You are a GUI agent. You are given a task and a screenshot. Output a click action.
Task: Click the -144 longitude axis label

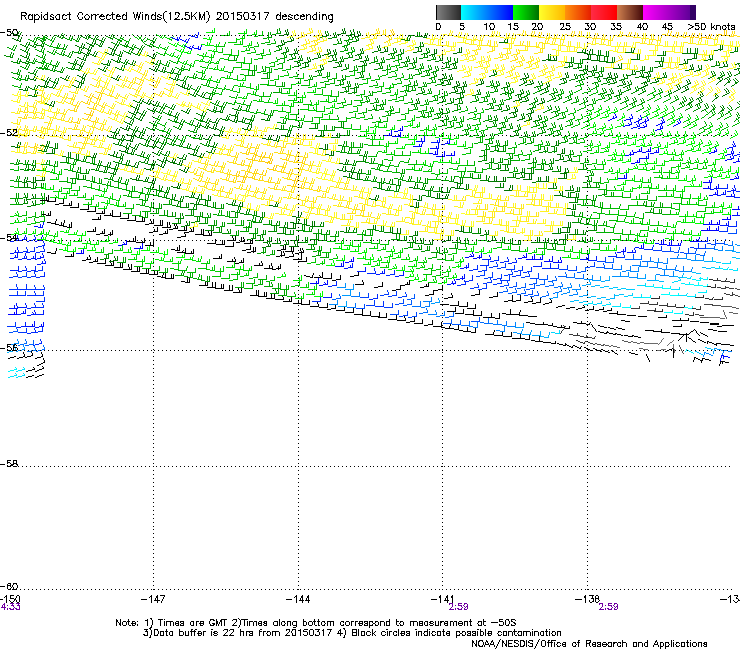pyautogui.click(x=298, y=599)
